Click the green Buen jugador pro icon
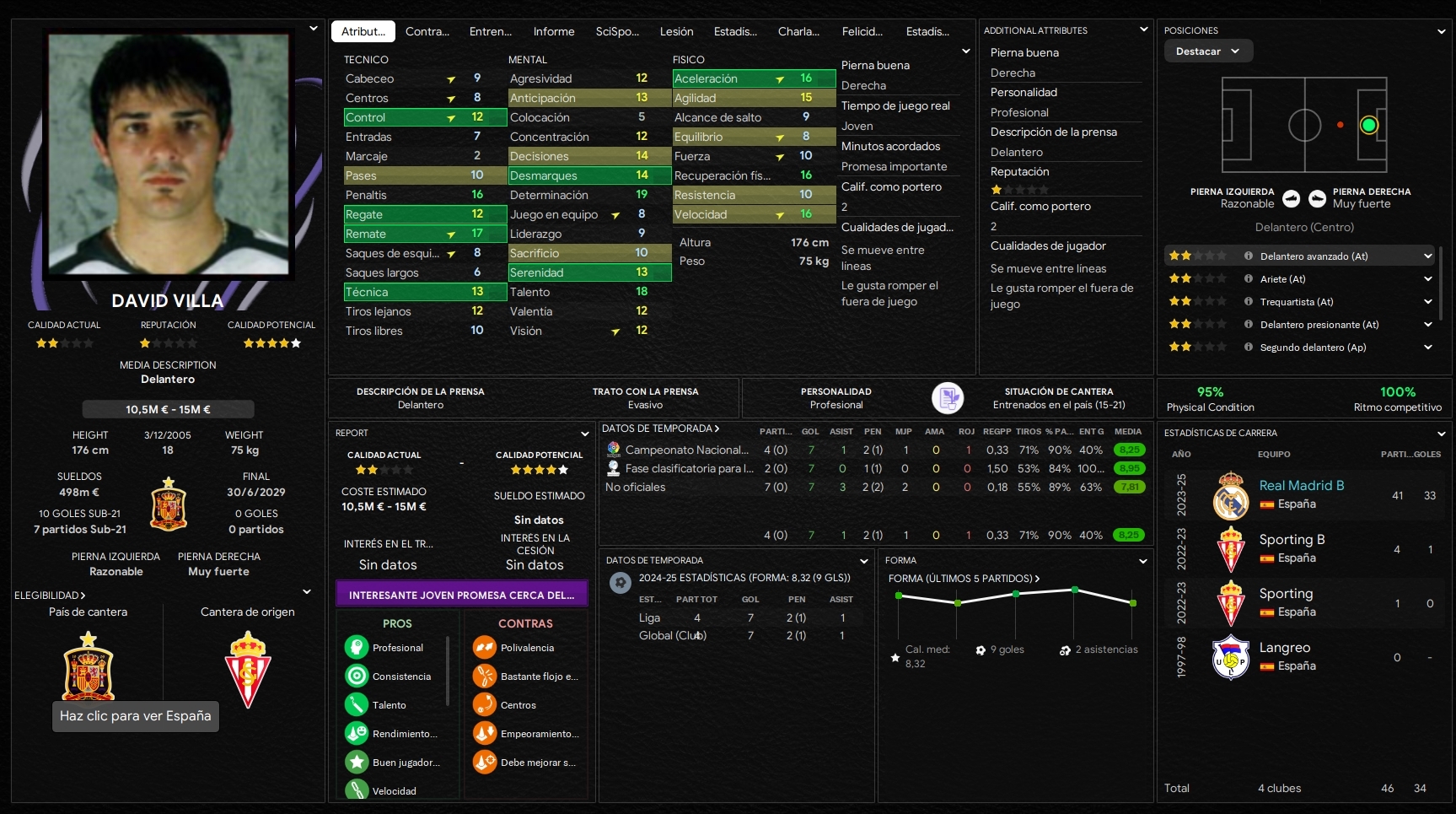The image size is (1456, 814). (x=357, y=762)
